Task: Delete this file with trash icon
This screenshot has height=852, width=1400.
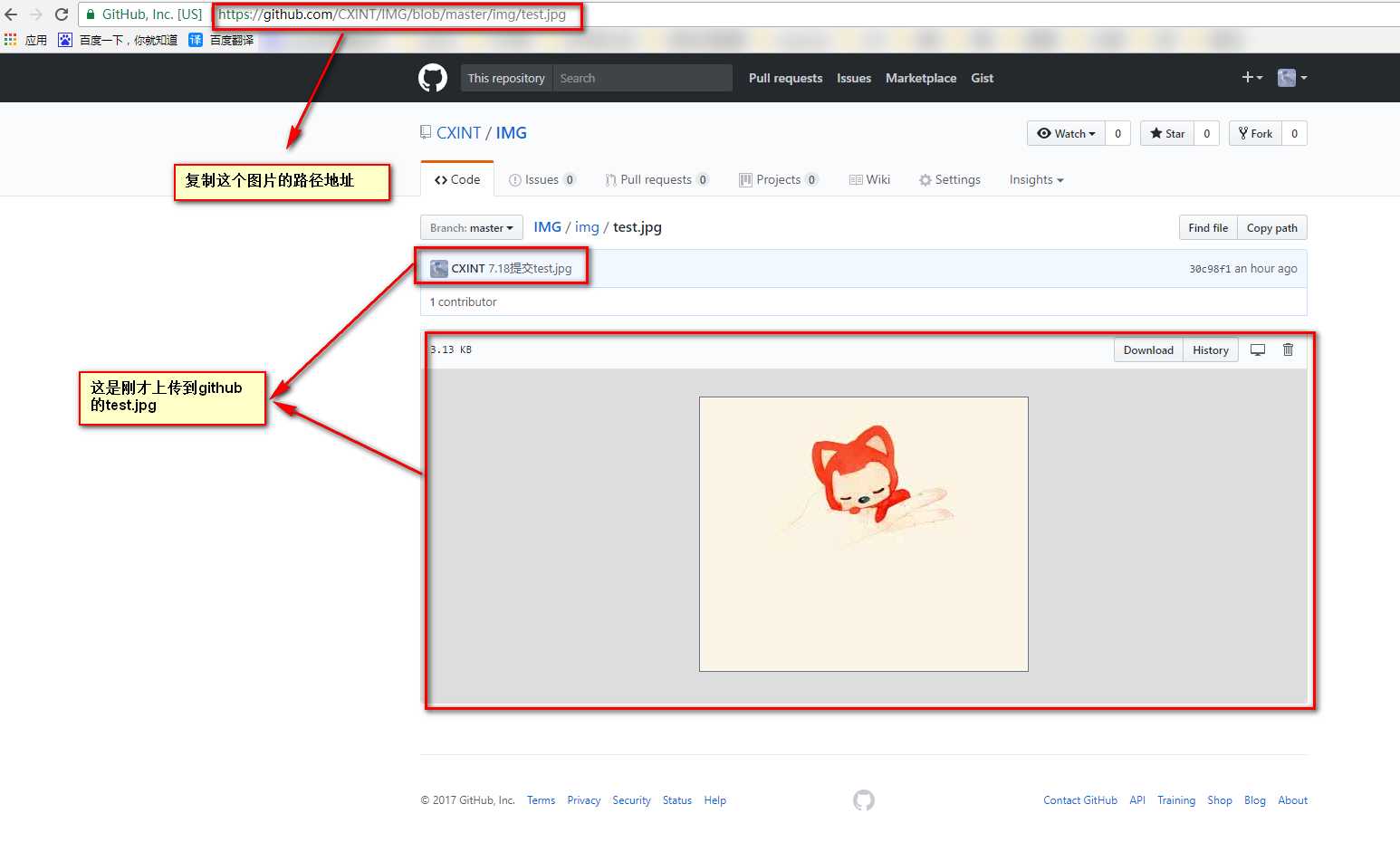Action: (x=1288, y=349)
